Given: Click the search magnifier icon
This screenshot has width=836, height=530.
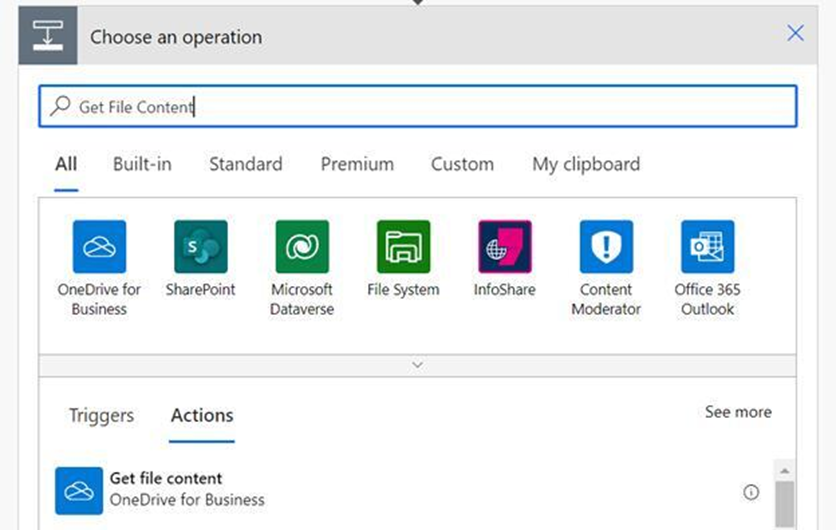Looking at the screenshot, I should [60, 106].
